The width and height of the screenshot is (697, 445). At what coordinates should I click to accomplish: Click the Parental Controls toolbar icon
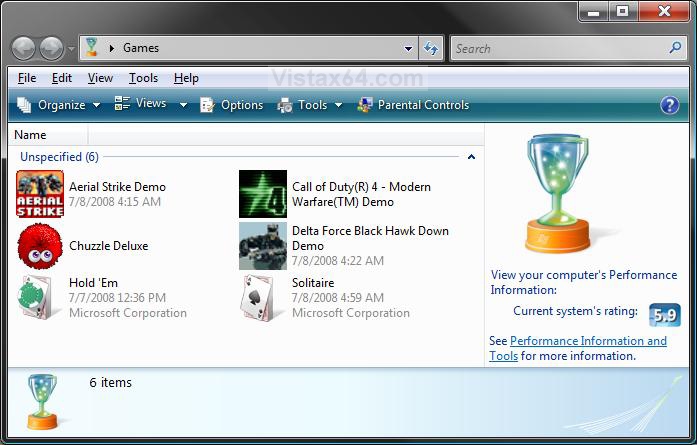click(x=365, y=105)
